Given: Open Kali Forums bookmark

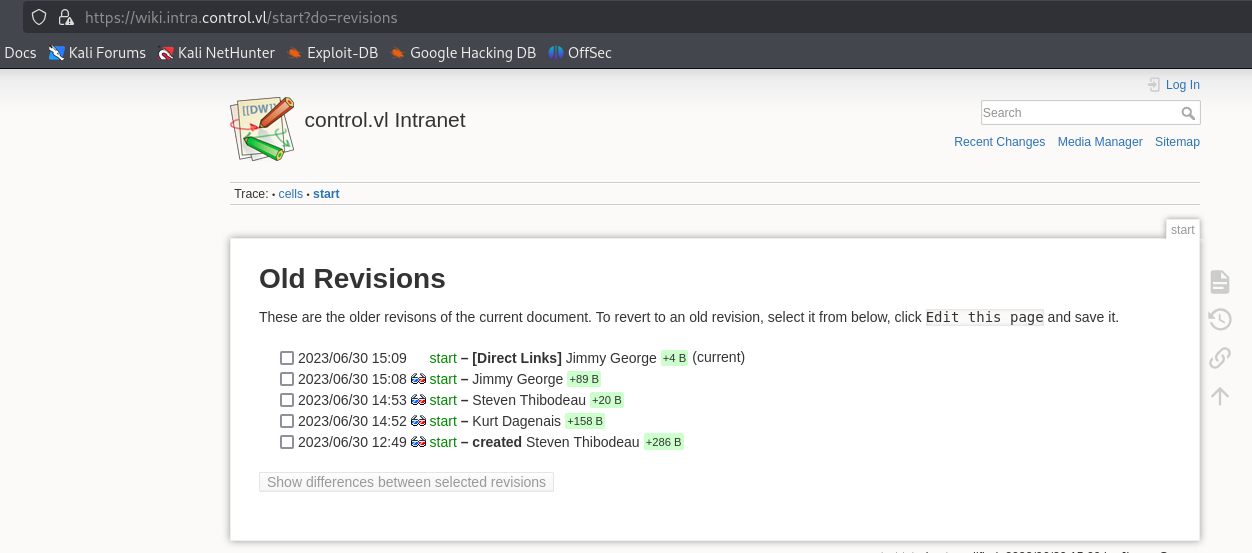Looking at the screenshot, I should tap(97, 53).
